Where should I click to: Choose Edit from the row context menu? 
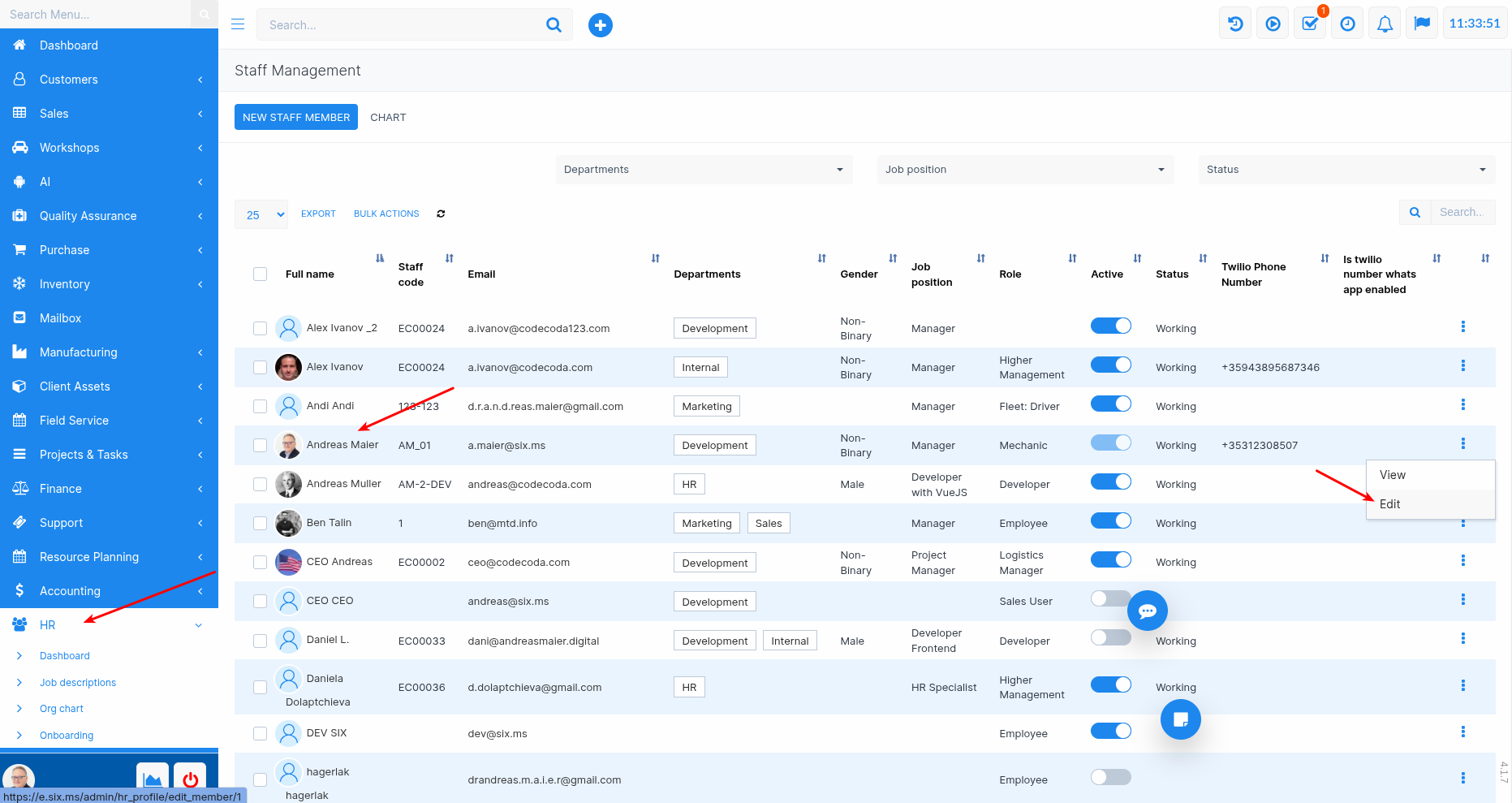[1390, 504]
